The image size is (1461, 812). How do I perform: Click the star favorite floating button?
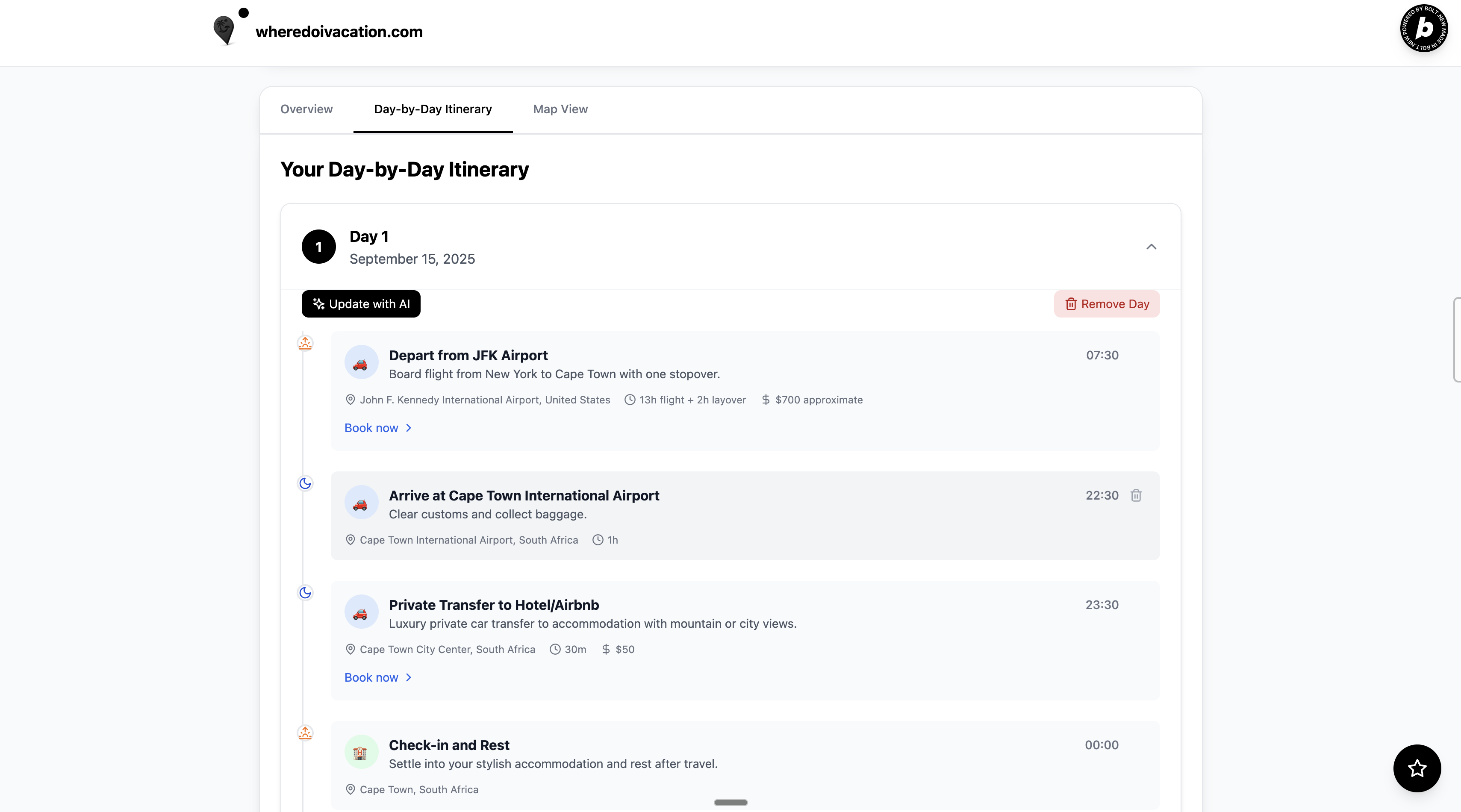click(1417, 768)
